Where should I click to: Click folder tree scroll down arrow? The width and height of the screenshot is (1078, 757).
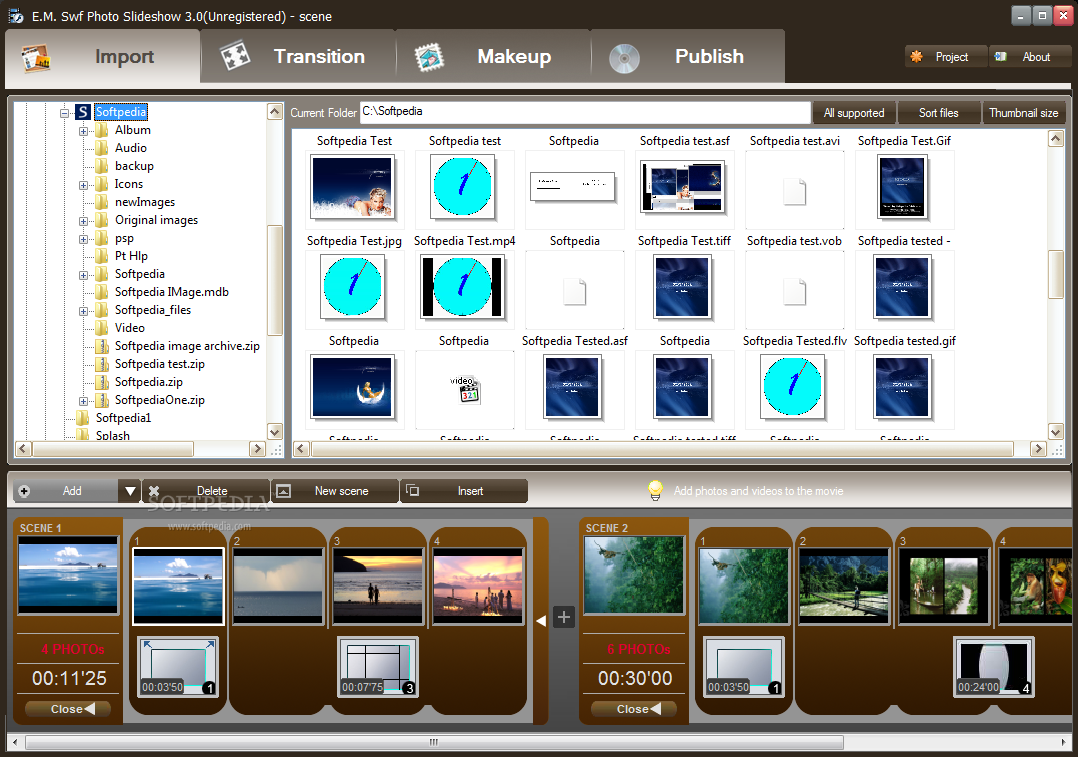[x=274, y=432]
